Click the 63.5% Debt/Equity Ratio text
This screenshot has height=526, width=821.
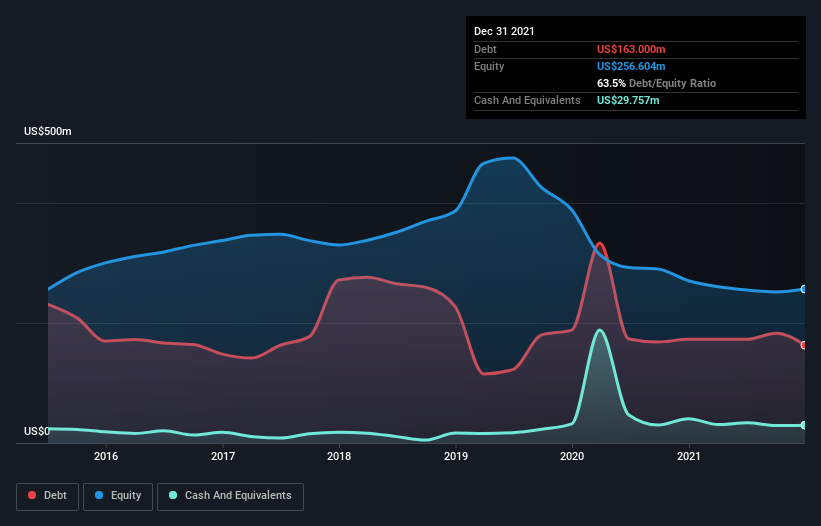(x=656, y=83)
